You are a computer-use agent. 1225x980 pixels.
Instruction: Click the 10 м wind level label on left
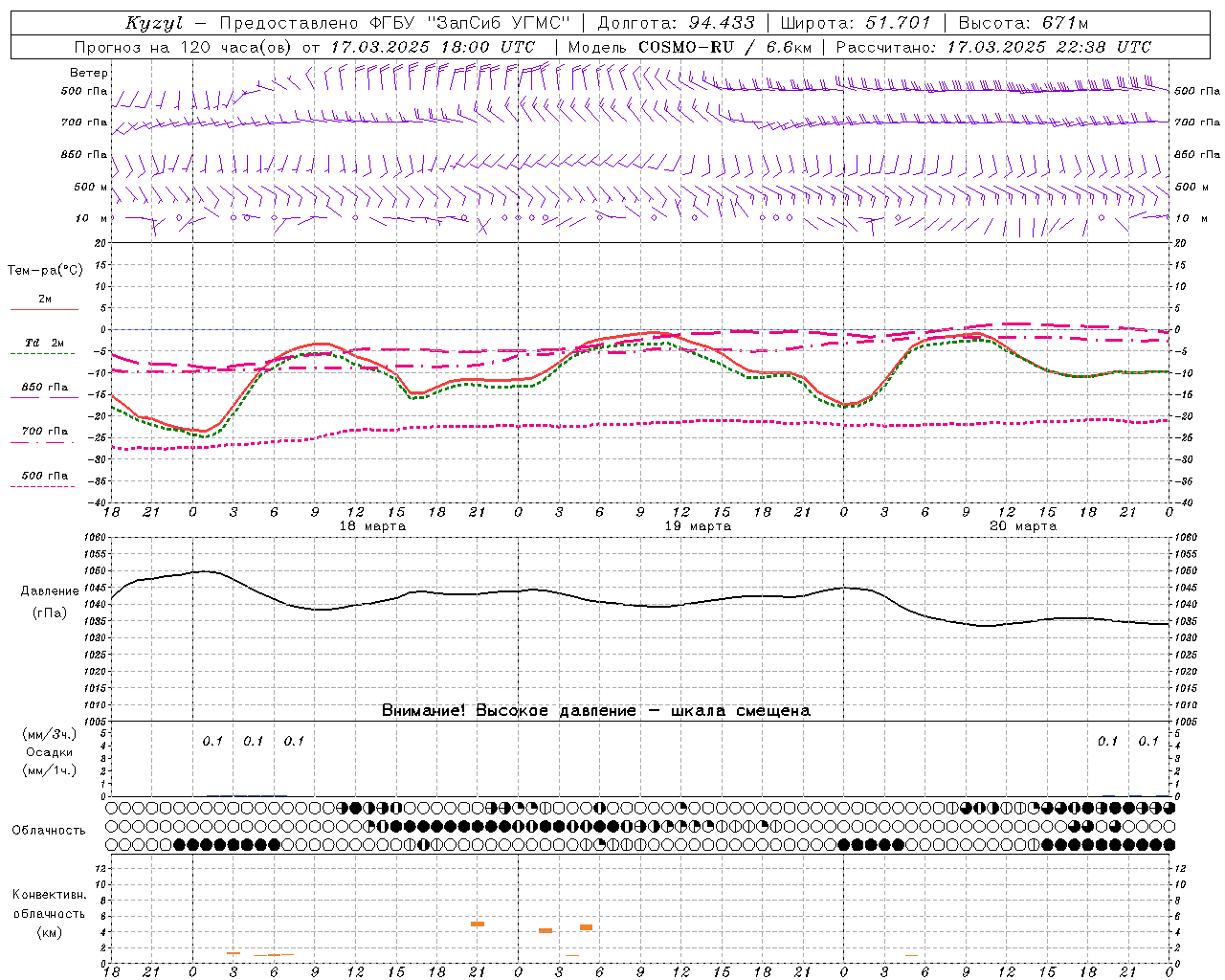(x=91, y=218)
